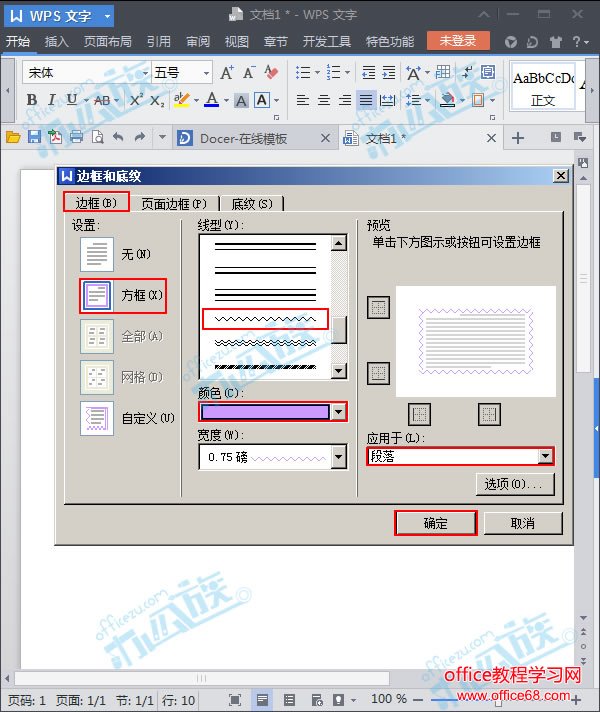Toggle left border in preview
The image size is (600, 712).
[x=419, y=414]
